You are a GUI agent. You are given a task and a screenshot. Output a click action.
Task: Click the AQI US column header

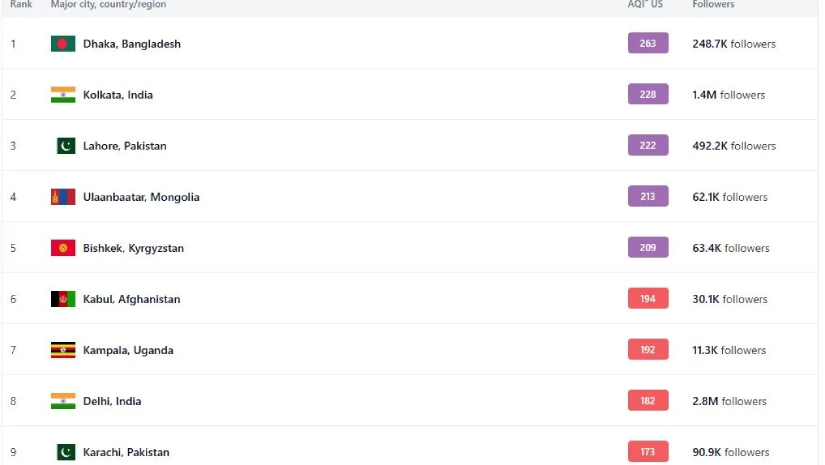coord(645,5)
